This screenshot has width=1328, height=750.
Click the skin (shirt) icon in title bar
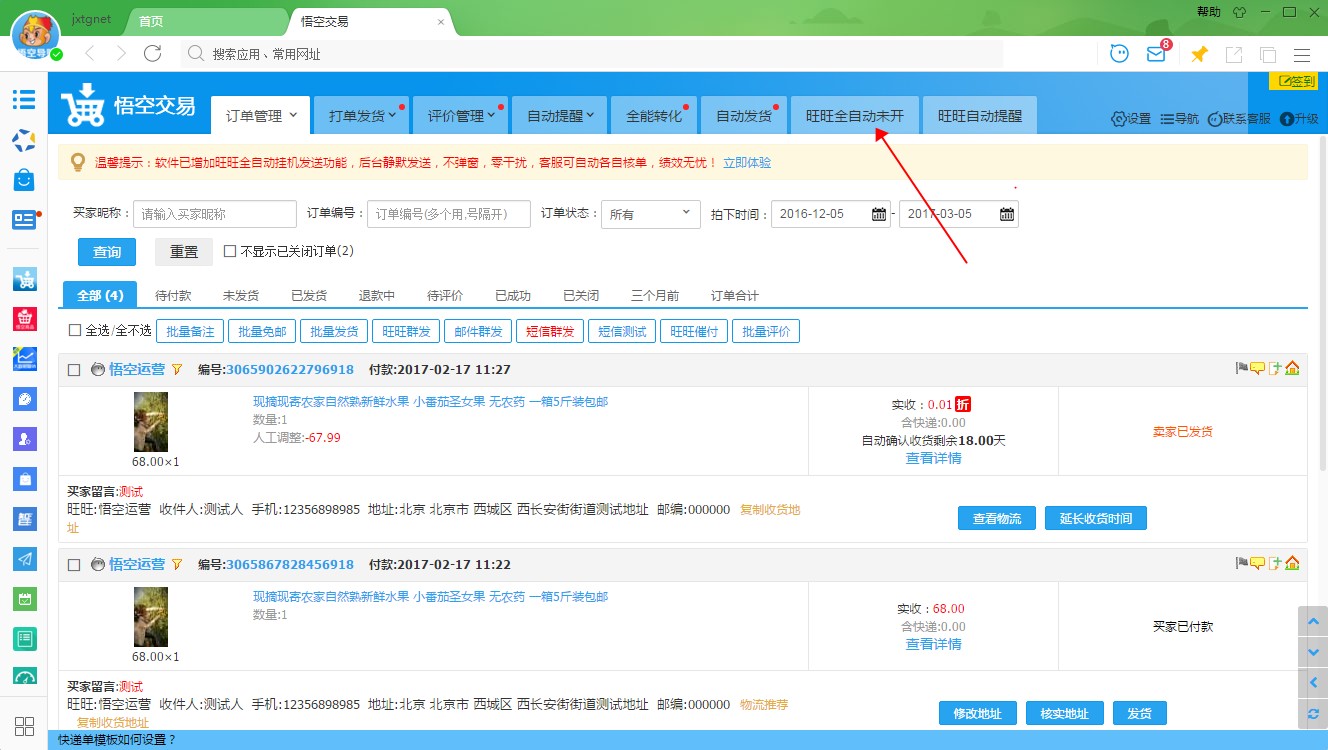(x=1240, y=12)
